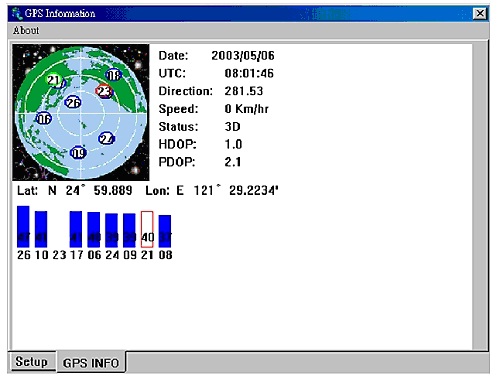Image resolution: width=500 pixels, height=379 pixels.
Task: Select the GPS INFO tab
Action: pos(91,363)
